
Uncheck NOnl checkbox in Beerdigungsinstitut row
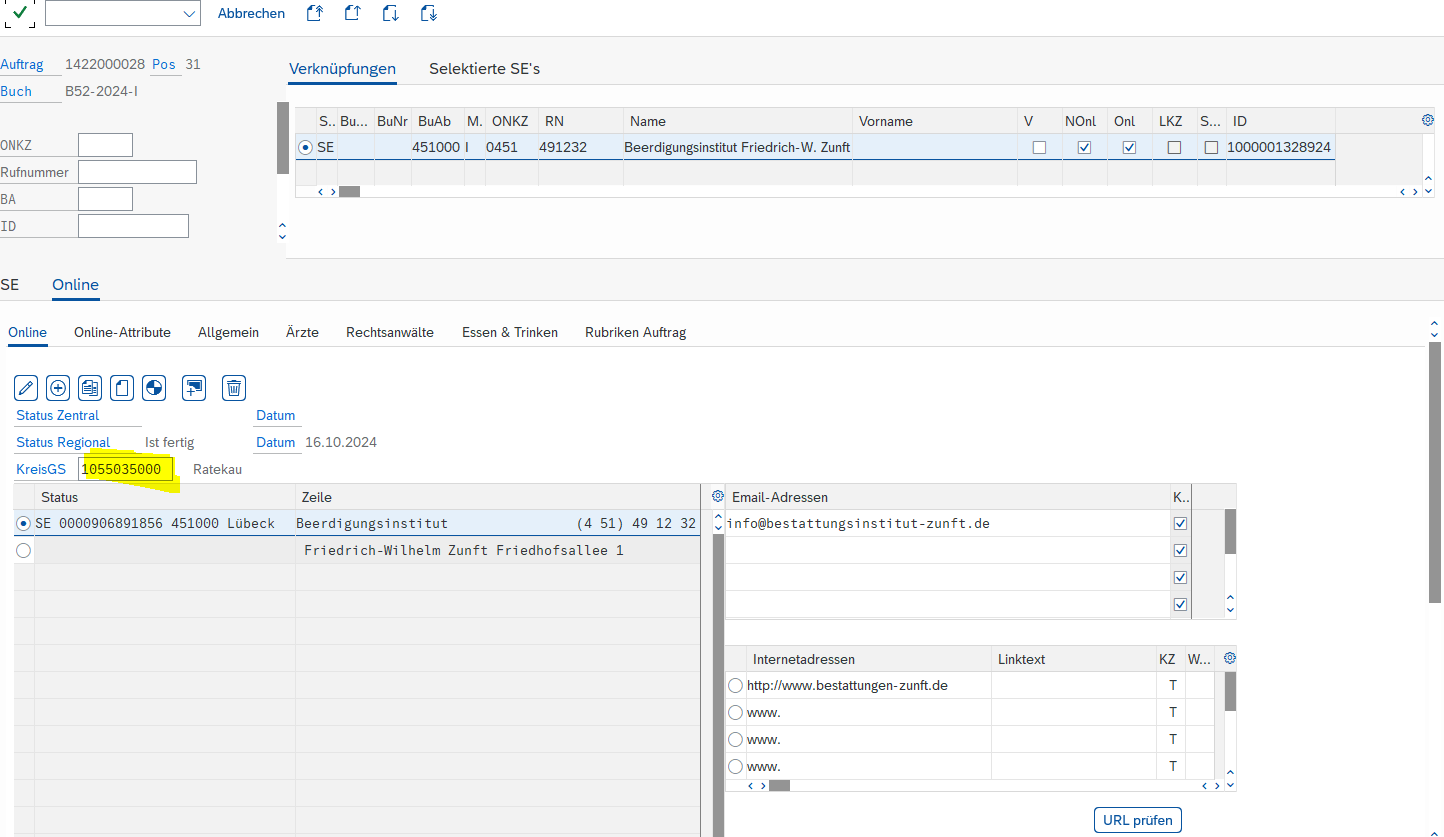pos(1084,148)
